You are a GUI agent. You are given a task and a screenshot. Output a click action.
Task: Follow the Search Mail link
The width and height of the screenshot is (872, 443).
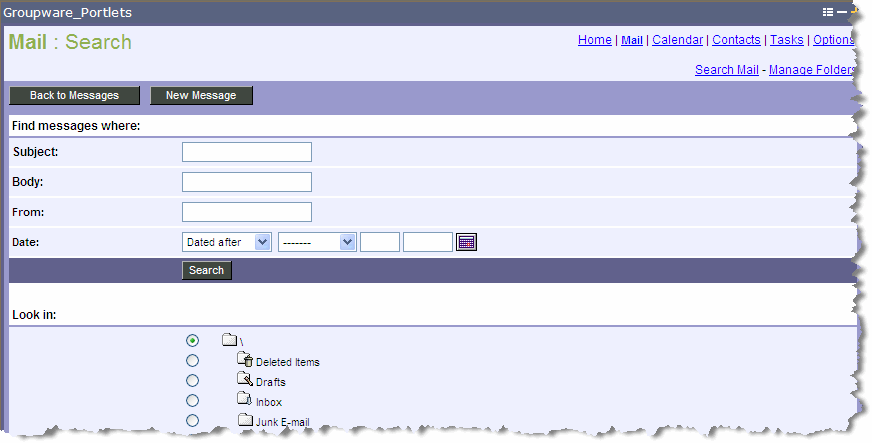(x=727, y=70)
